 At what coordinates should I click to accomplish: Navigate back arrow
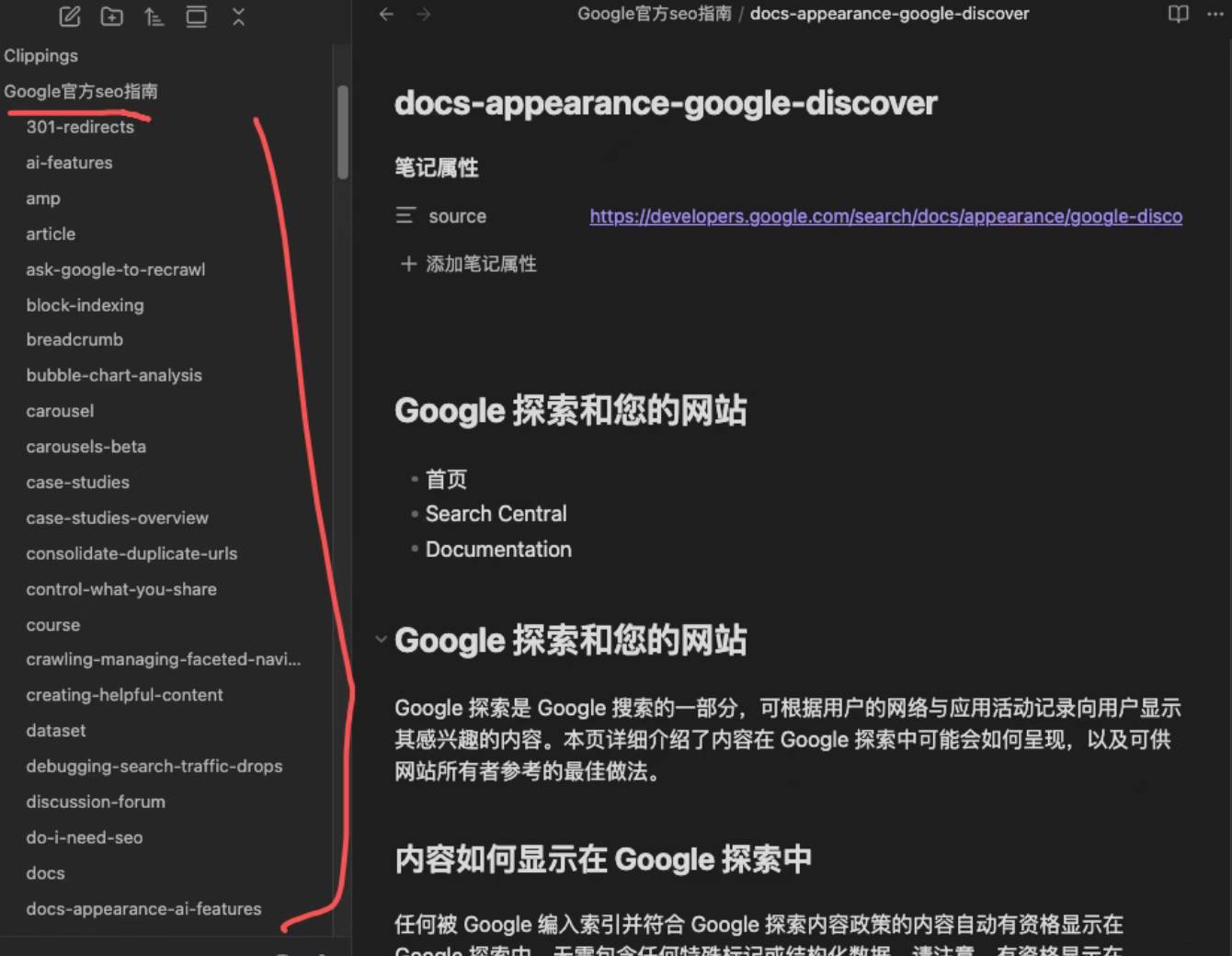(x=387, y=14)
